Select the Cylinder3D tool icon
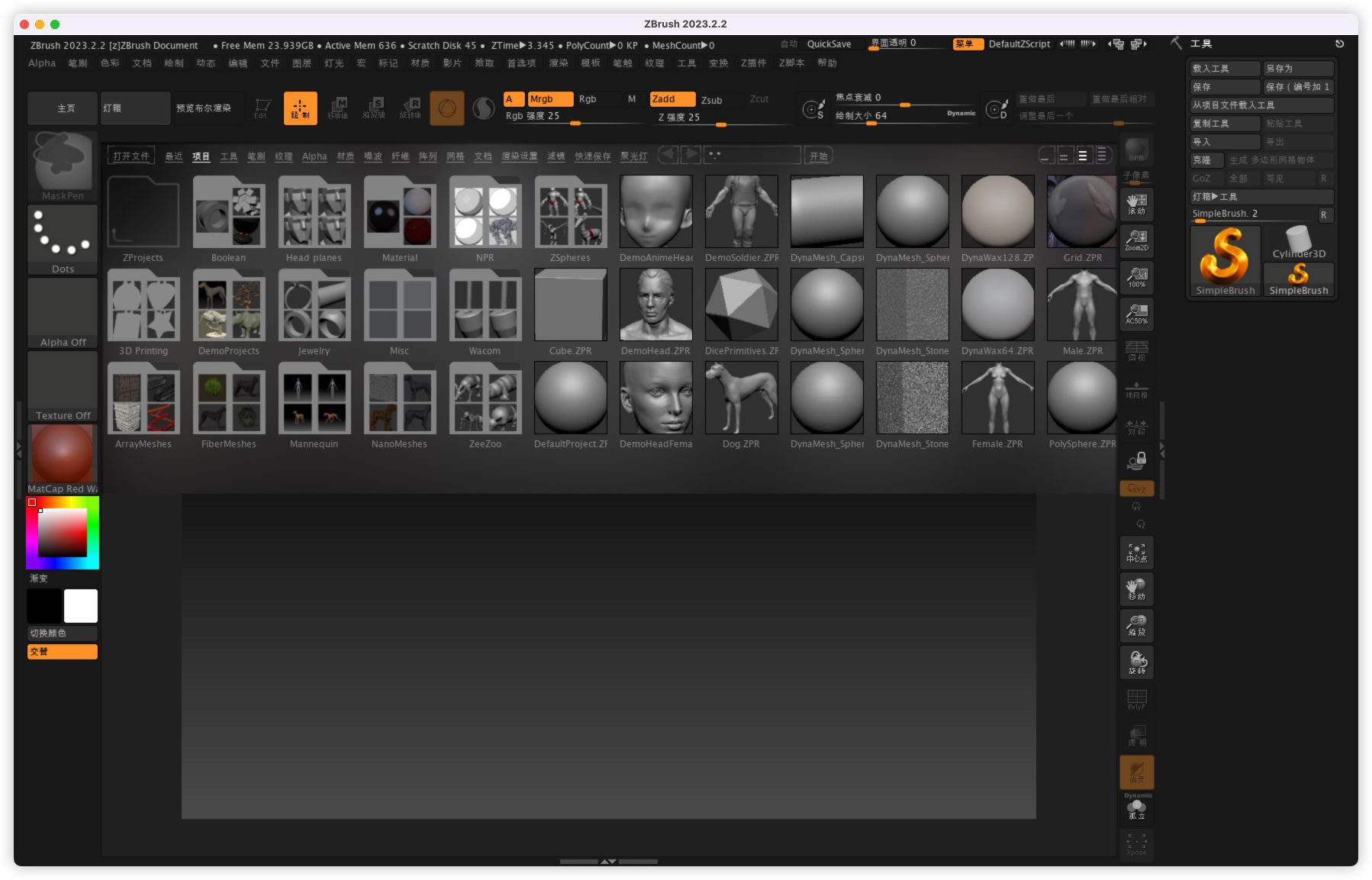The width and height of the screenshot is (1372, 880). [x=1298, y=242]
